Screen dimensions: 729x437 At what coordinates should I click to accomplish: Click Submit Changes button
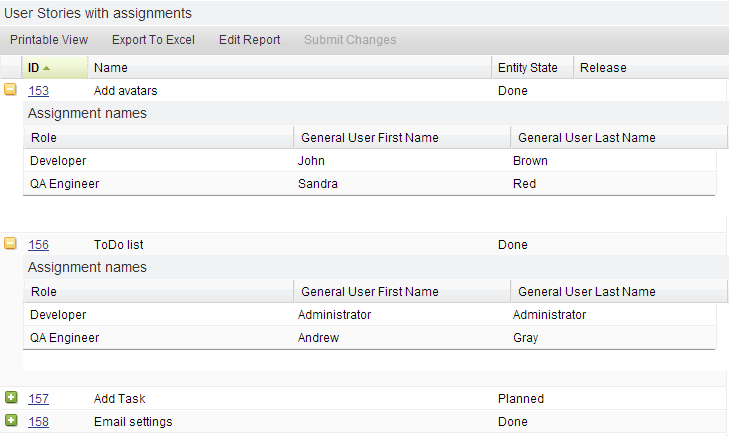click(x=350, y=40)
